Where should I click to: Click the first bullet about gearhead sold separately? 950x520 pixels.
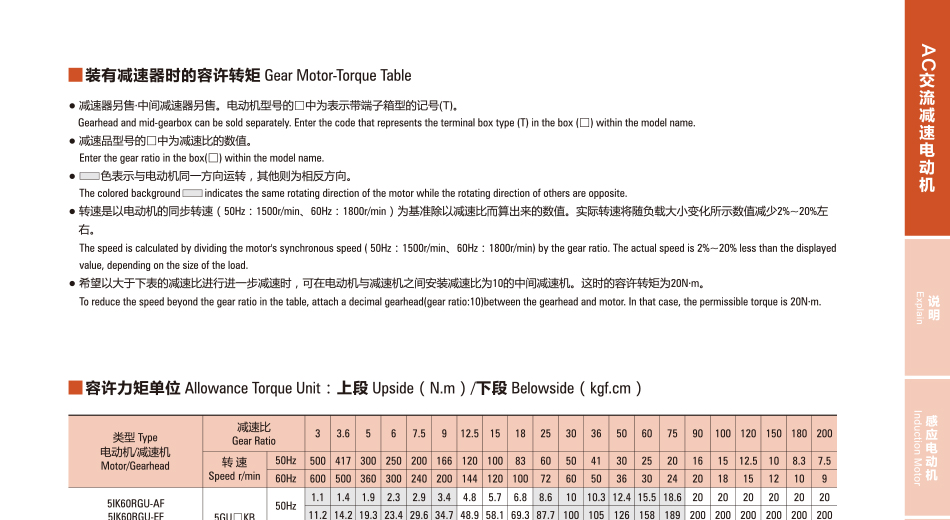(x=270, y=105)
